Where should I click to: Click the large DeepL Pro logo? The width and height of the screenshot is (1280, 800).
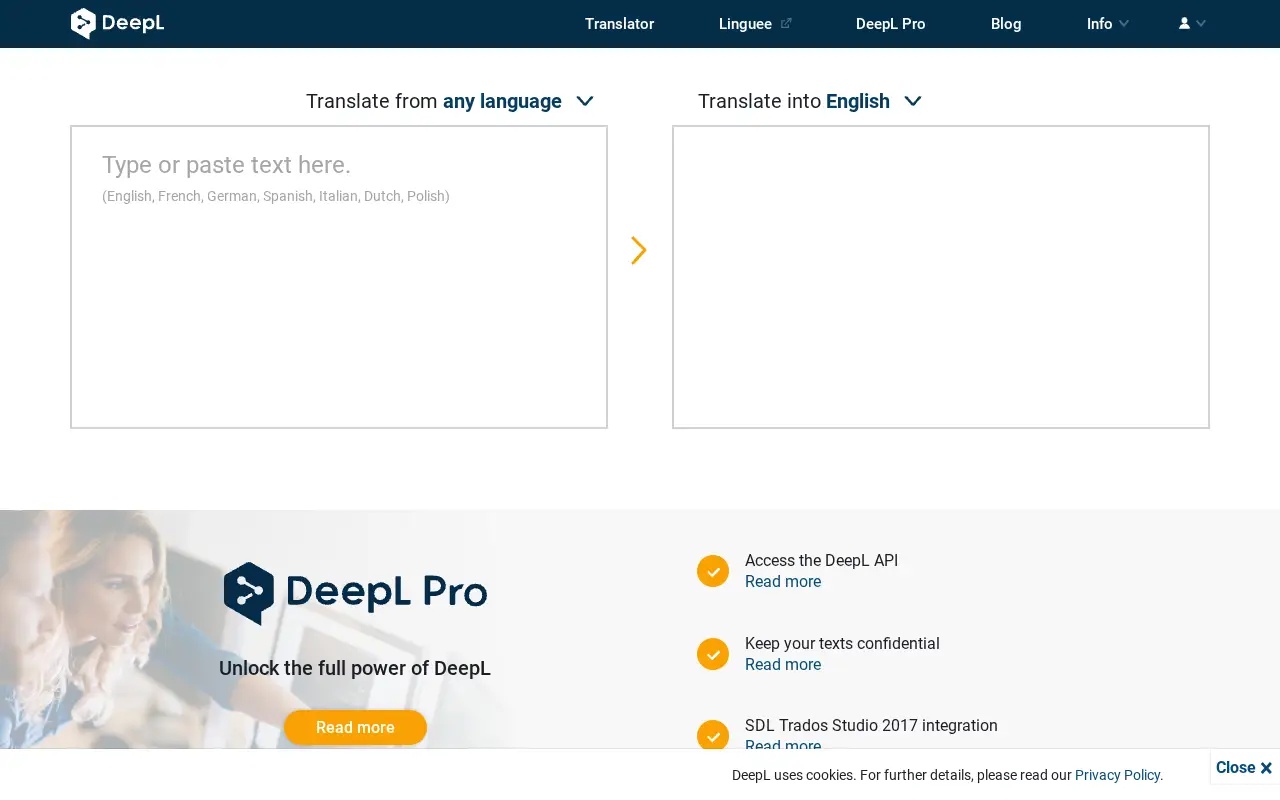click(x=355, y=593)
